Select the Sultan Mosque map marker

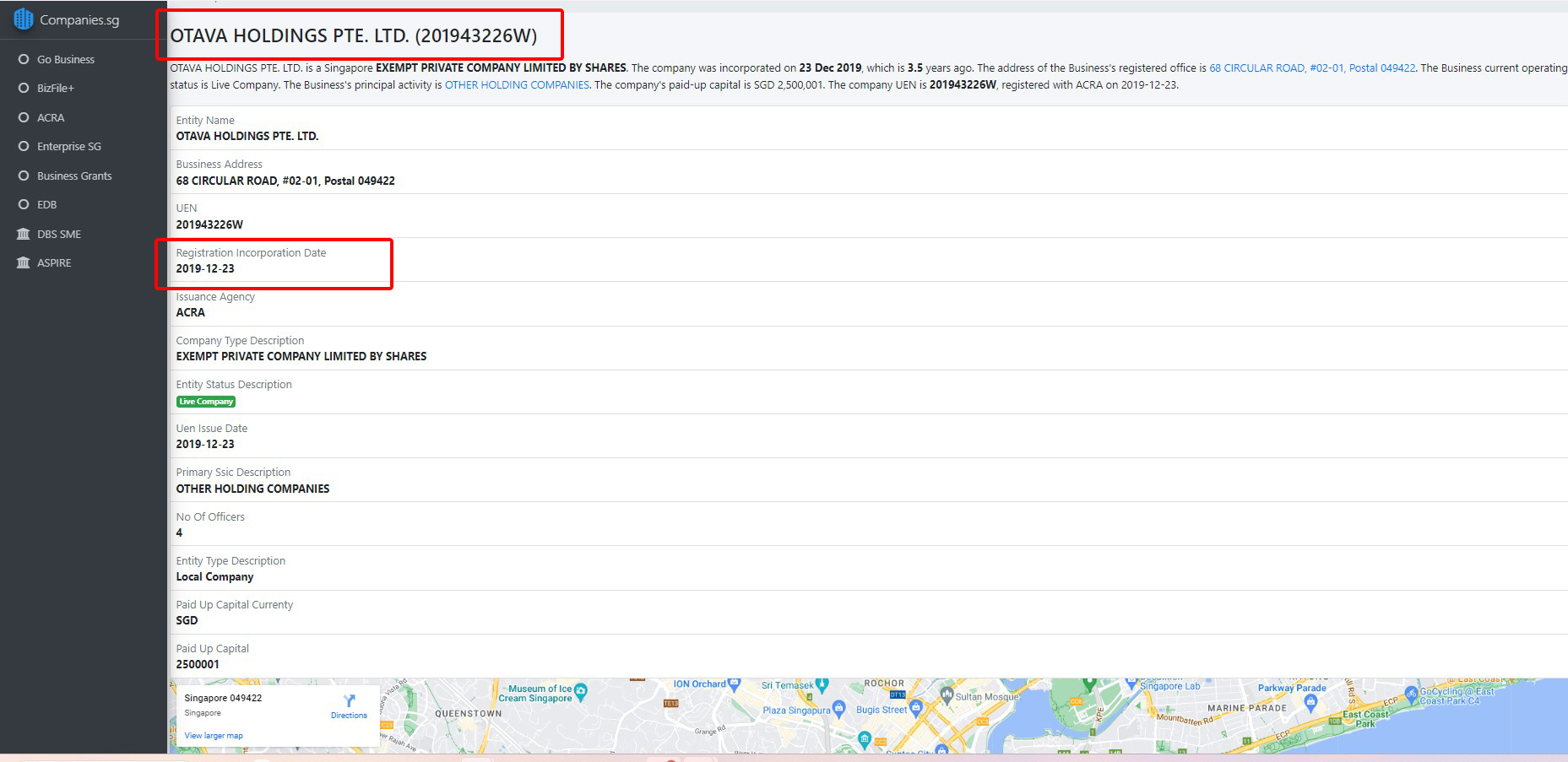tap(947, 696)
